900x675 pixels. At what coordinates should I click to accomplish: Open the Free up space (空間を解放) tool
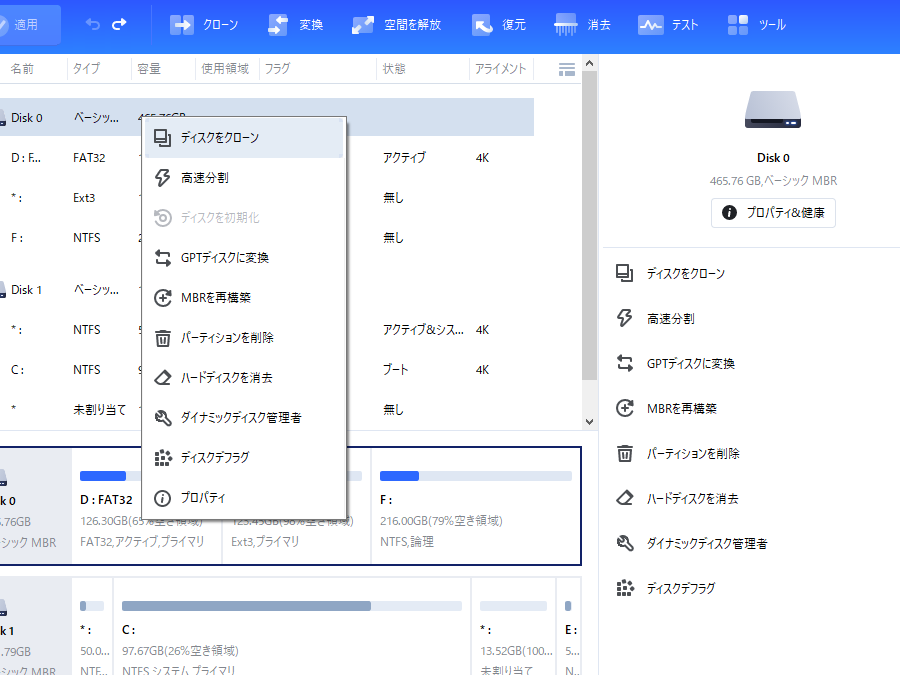[x=363, y=25]
